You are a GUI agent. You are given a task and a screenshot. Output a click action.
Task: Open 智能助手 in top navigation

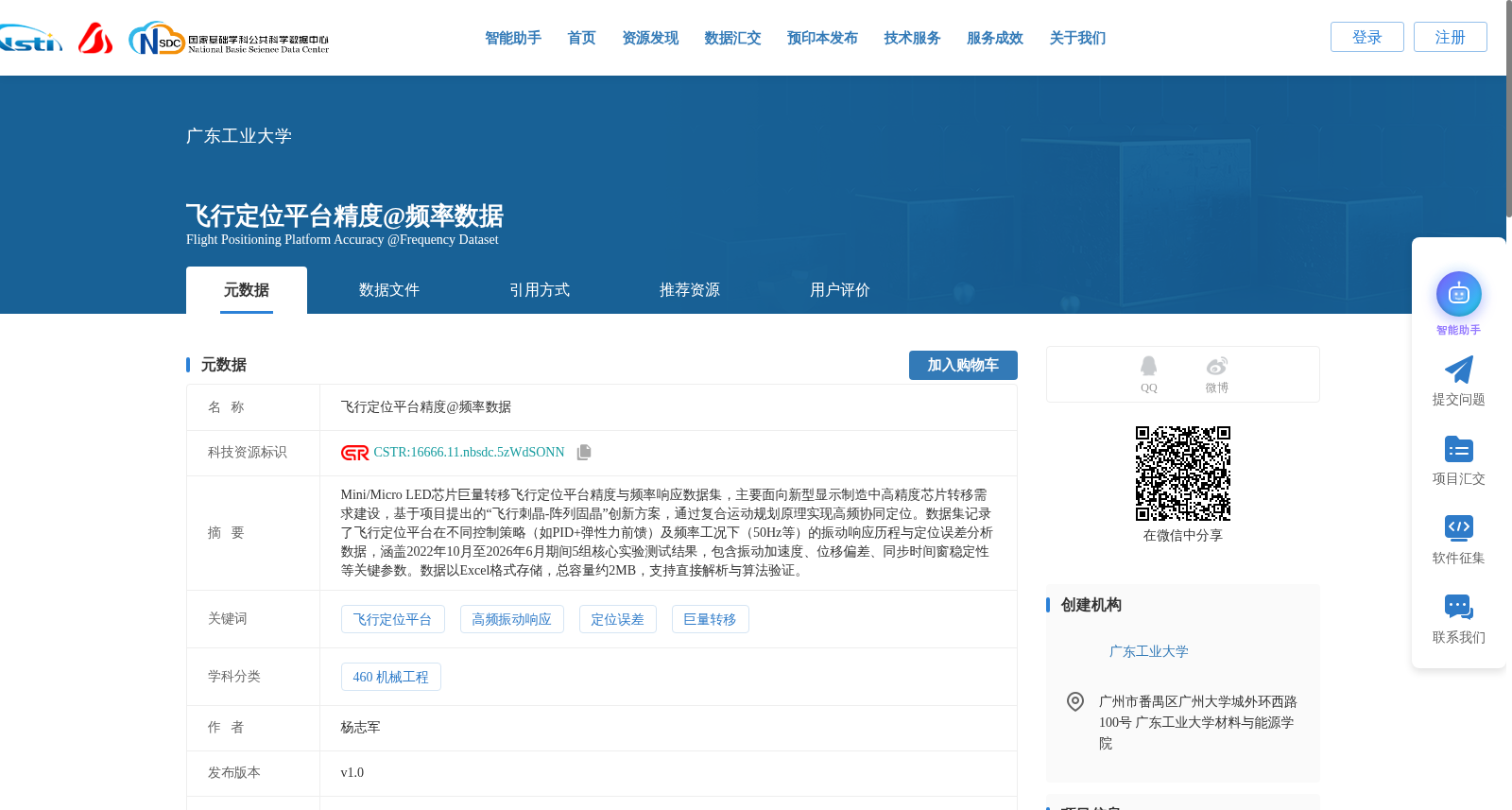(513, 38)
